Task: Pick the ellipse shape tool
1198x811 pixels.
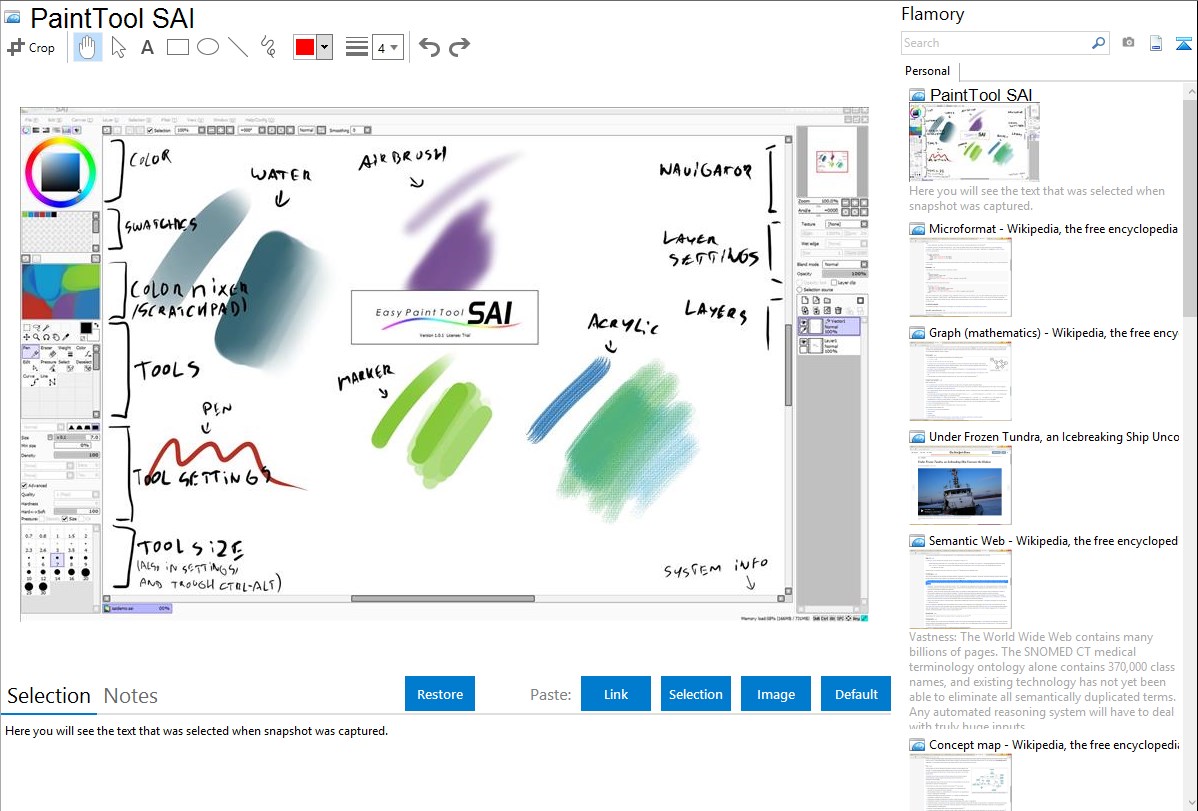Action: click(x=208, y=47)
